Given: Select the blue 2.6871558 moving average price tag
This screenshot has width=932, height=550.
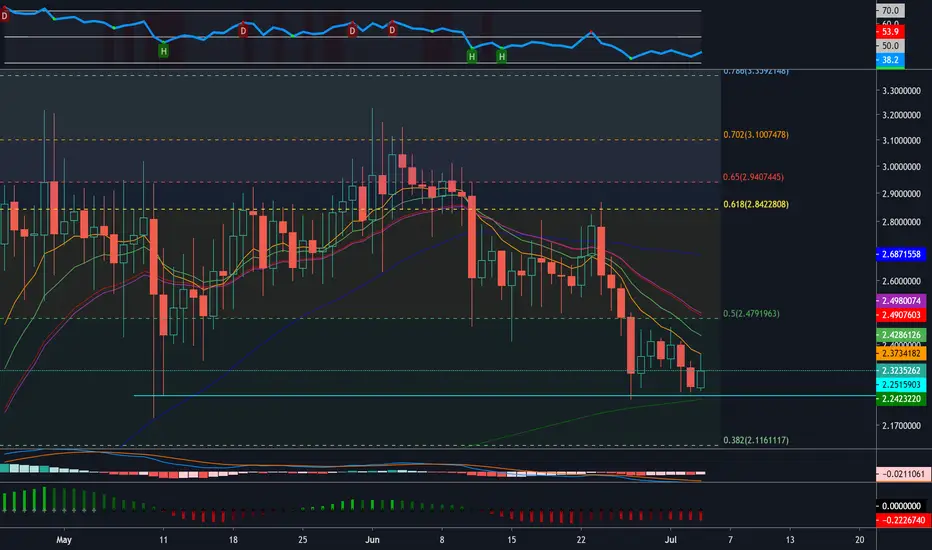Looking at the screenshot, I should 900,254.
